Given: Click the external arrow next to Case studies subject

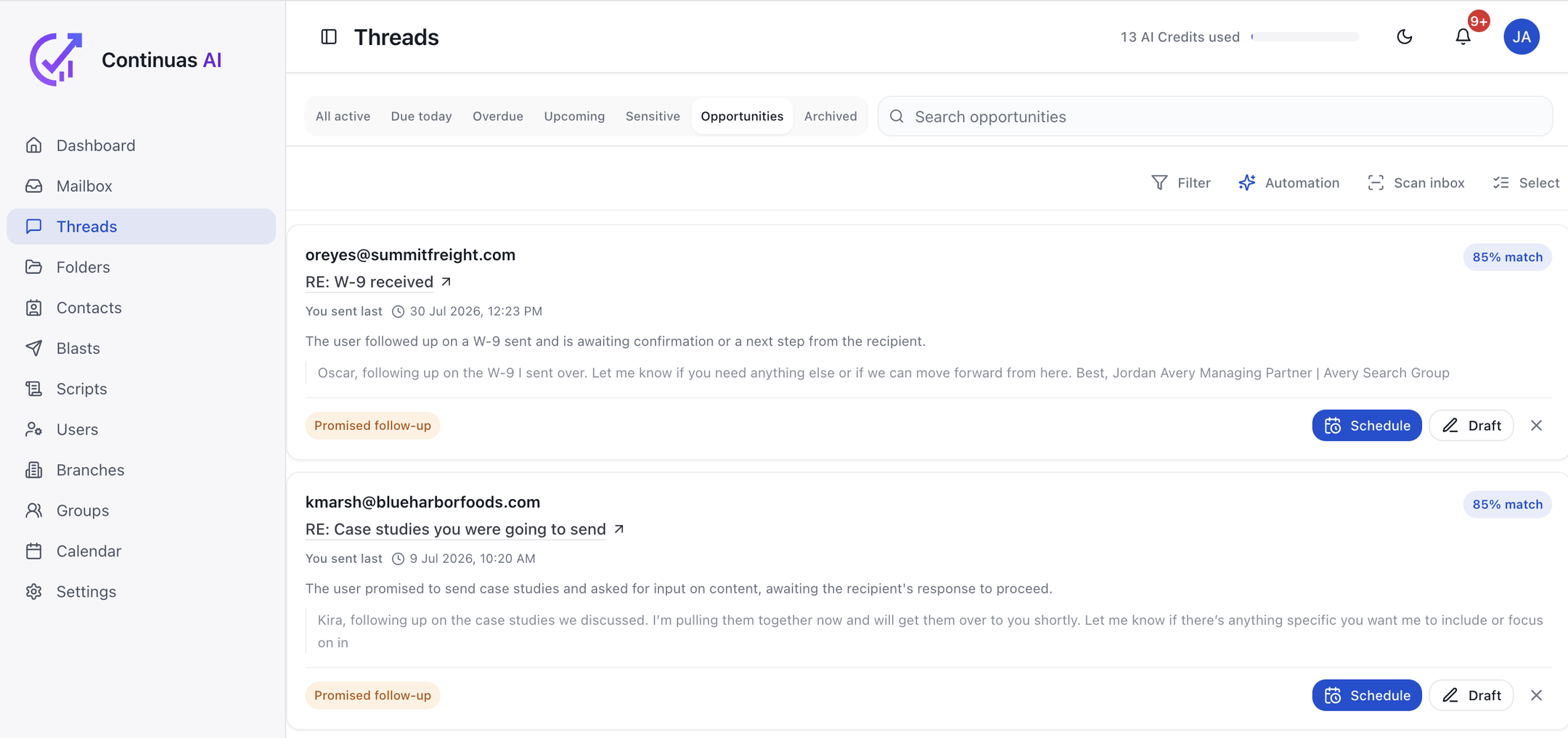Looking at the screenshot, I should point(619,530).
